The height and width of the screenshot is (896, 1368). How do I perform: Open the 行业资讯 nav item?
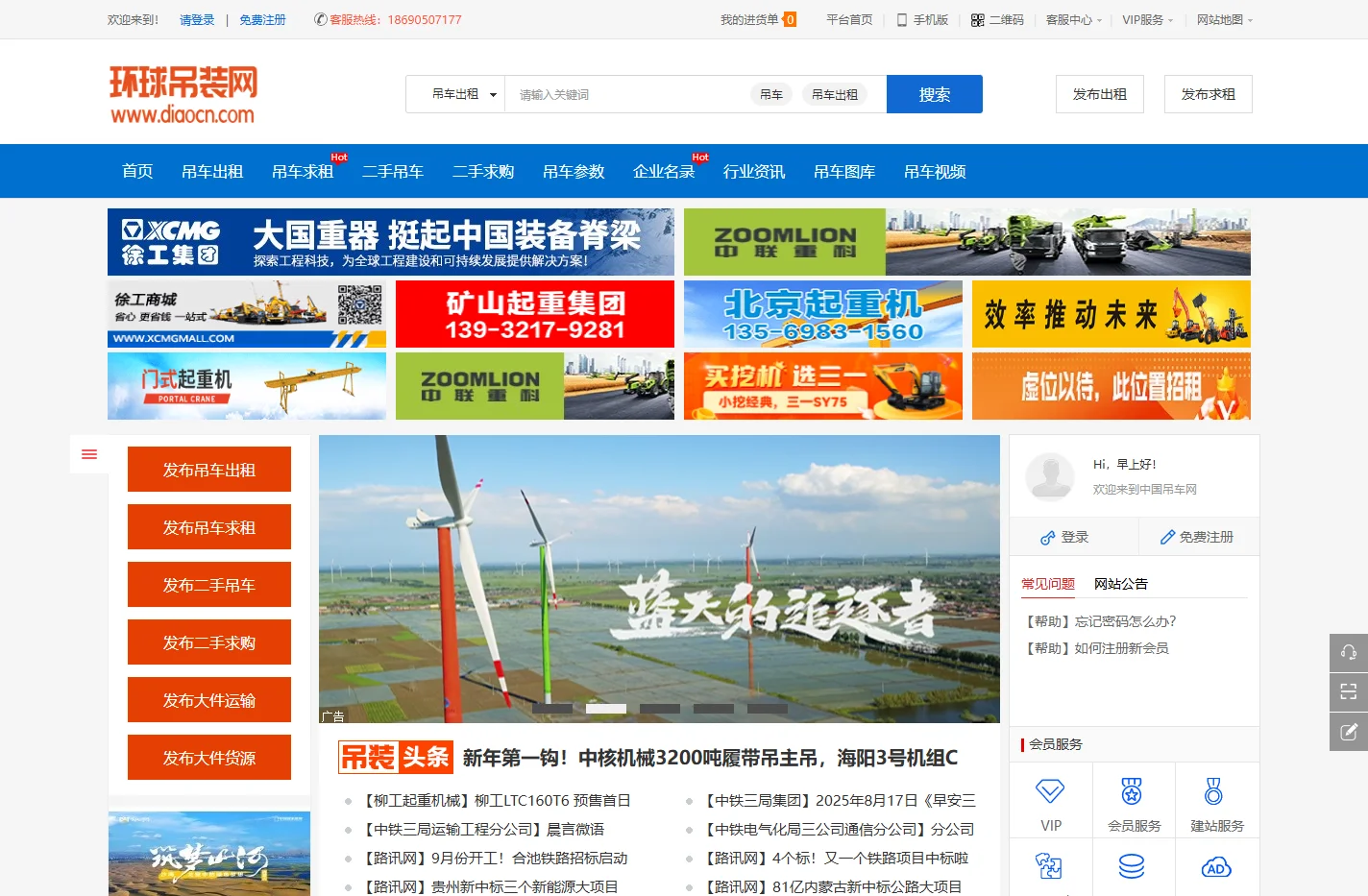pos(754,171)
